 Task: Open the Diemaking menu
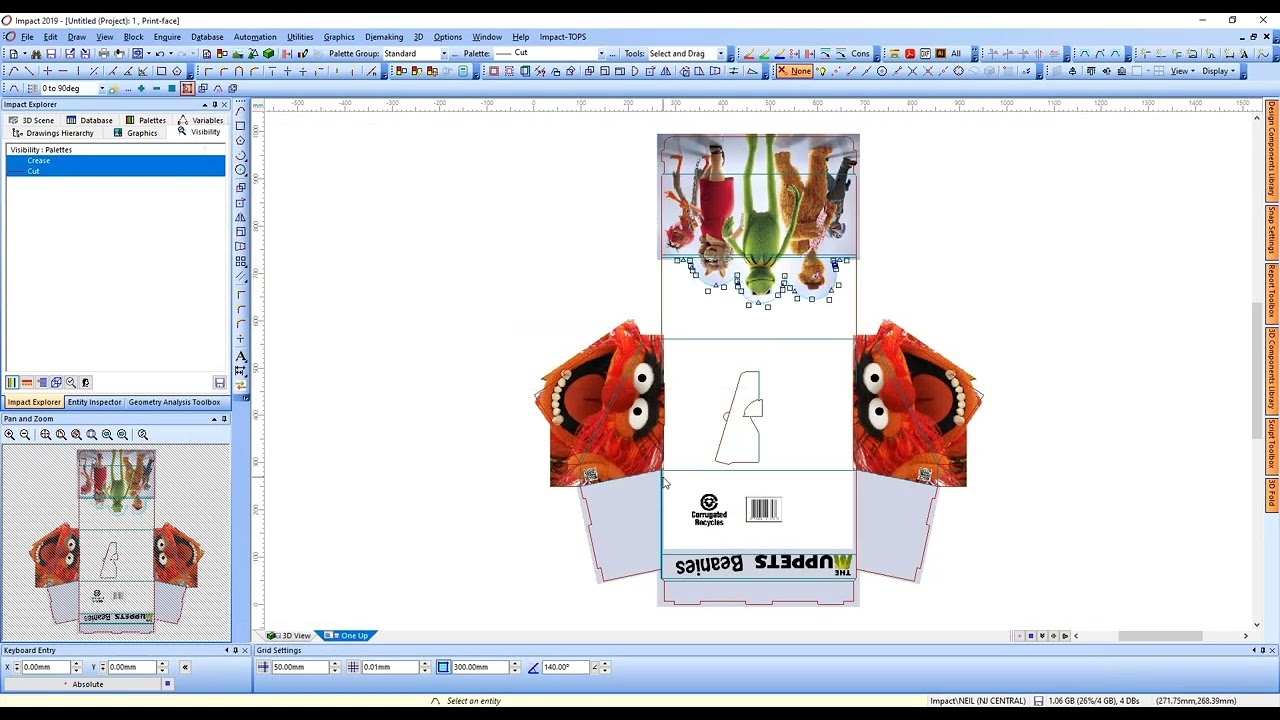click(384, 37)
